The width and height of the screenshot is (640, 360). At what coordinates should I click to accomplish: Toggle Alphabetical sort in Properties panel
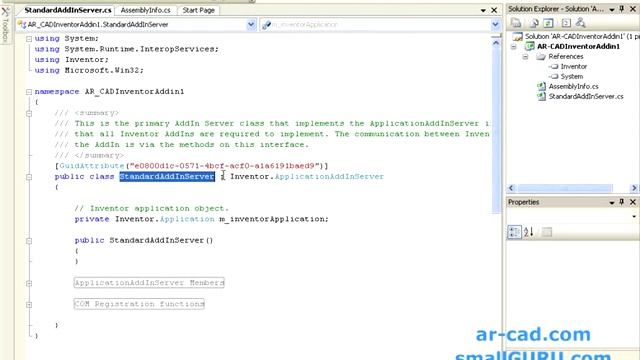529,232
